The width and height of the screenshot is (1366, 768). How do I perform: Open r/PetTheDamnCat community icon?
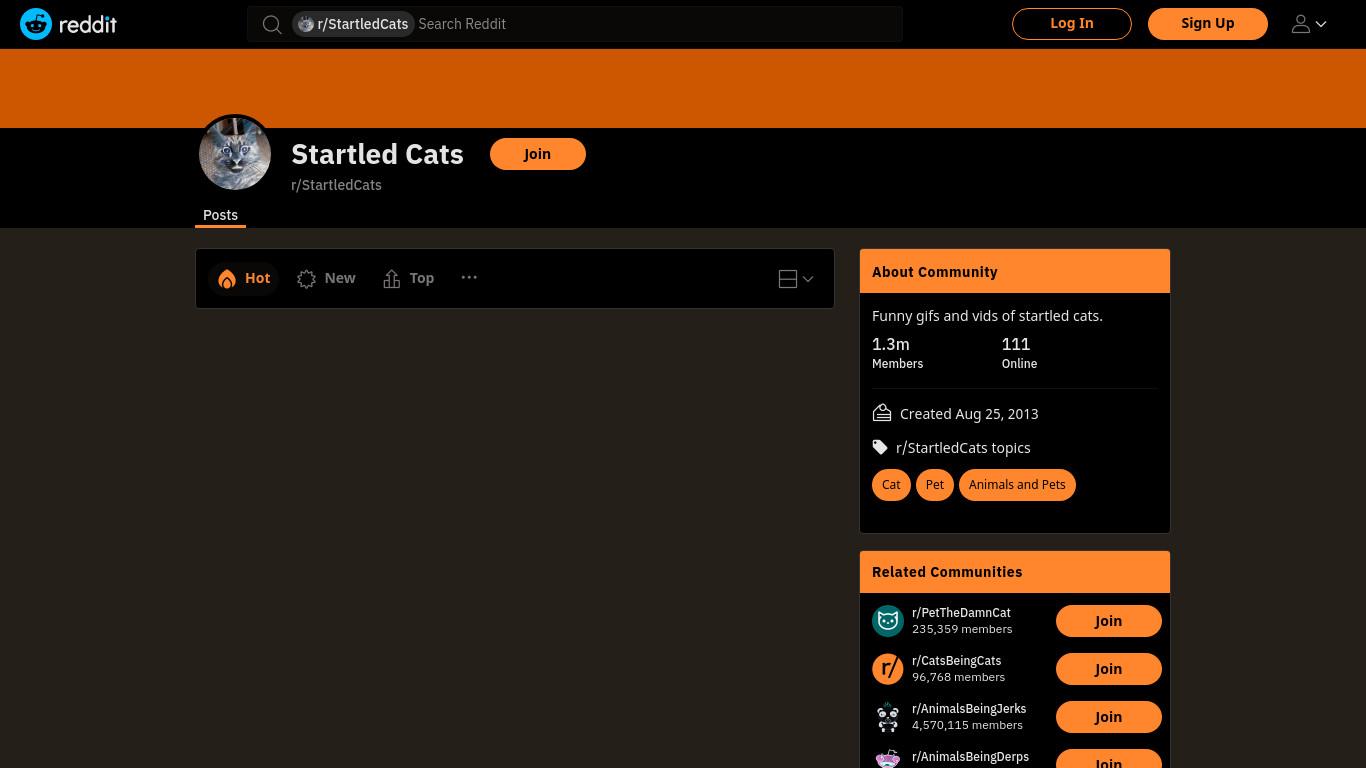(888, 621)
